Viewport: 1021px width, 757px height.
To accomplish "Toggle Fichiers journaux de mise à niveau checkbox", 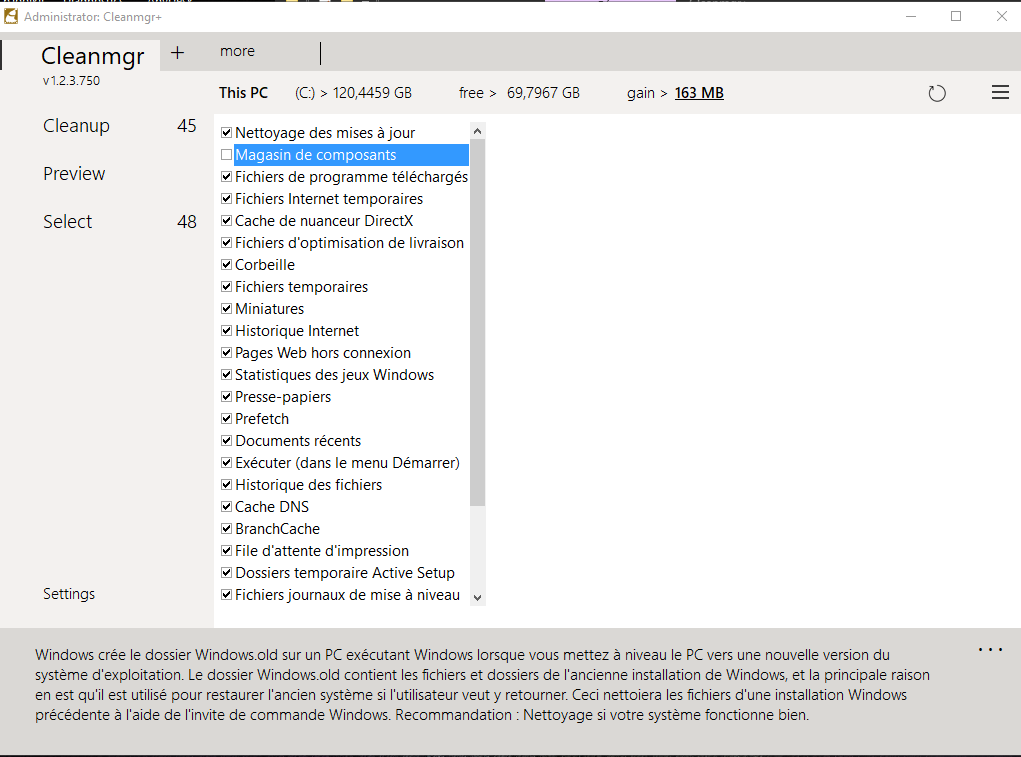I will click(227, 595).
